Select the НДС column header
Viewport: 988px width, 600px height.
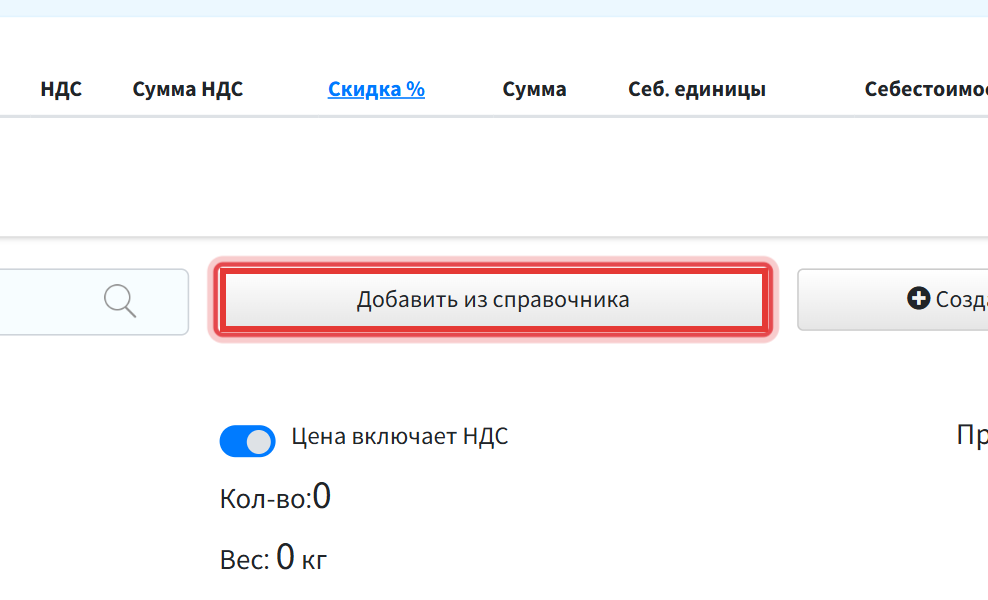61,89
